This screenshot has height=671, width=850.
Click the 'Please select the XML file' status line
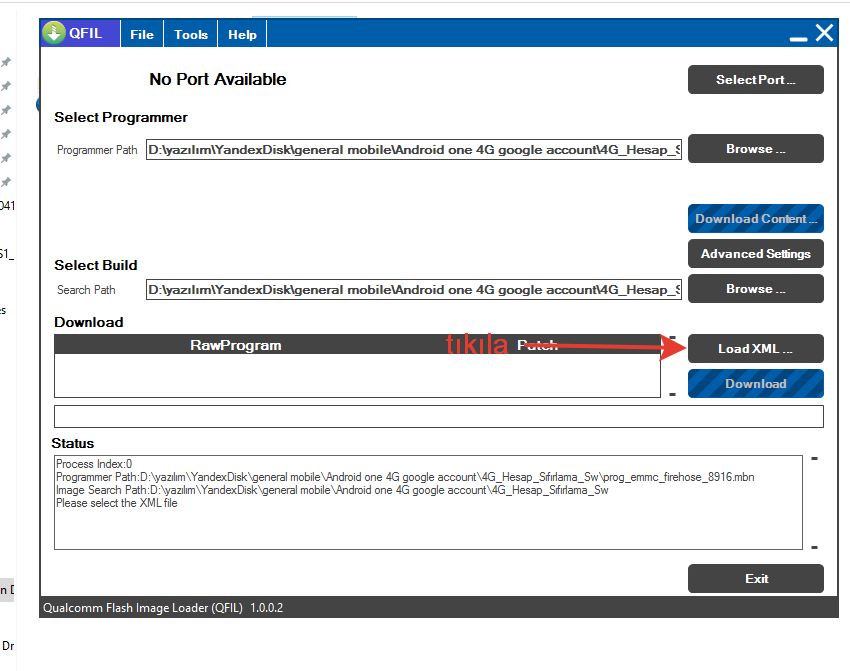click(117, 503)
